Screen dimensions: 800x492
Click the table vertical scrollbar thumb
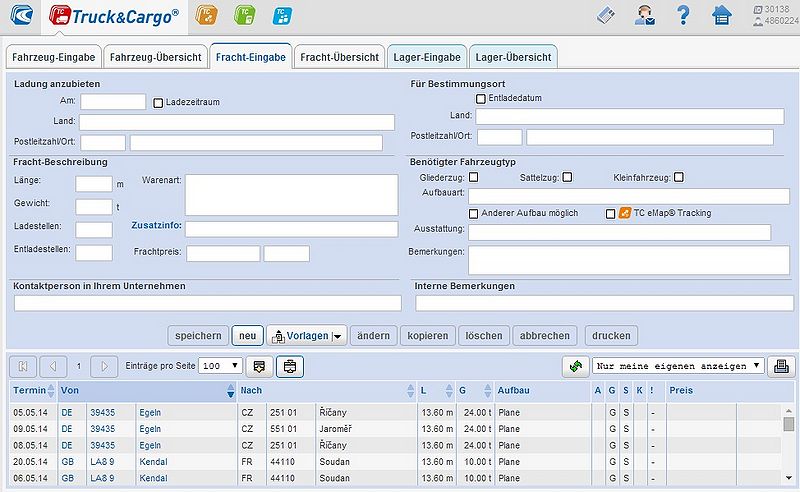click(x=789, y=424)
